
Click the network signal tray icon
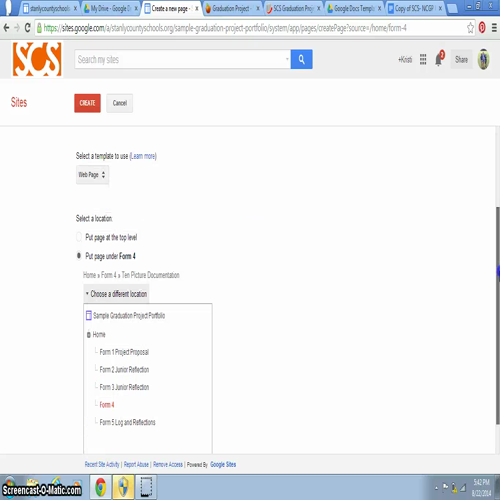(x=463, y=488)
